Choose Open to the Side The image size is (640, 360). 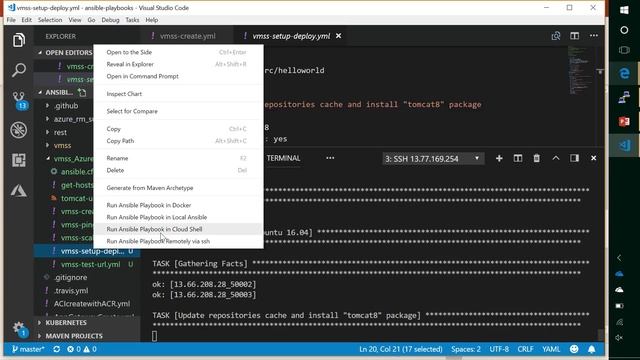click(x=178, y=52)
